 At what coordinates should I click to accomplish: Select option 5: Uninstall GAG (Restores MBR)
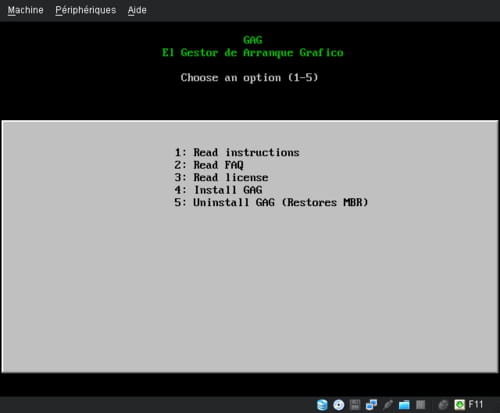(x=271, y=202)
